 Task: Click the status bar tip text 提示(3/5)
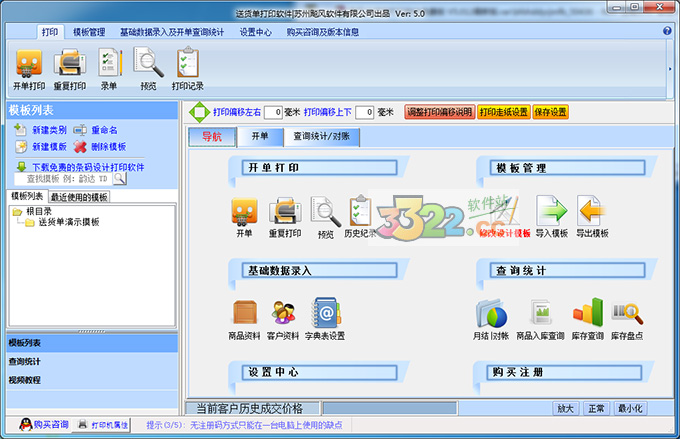click(244, 425)
